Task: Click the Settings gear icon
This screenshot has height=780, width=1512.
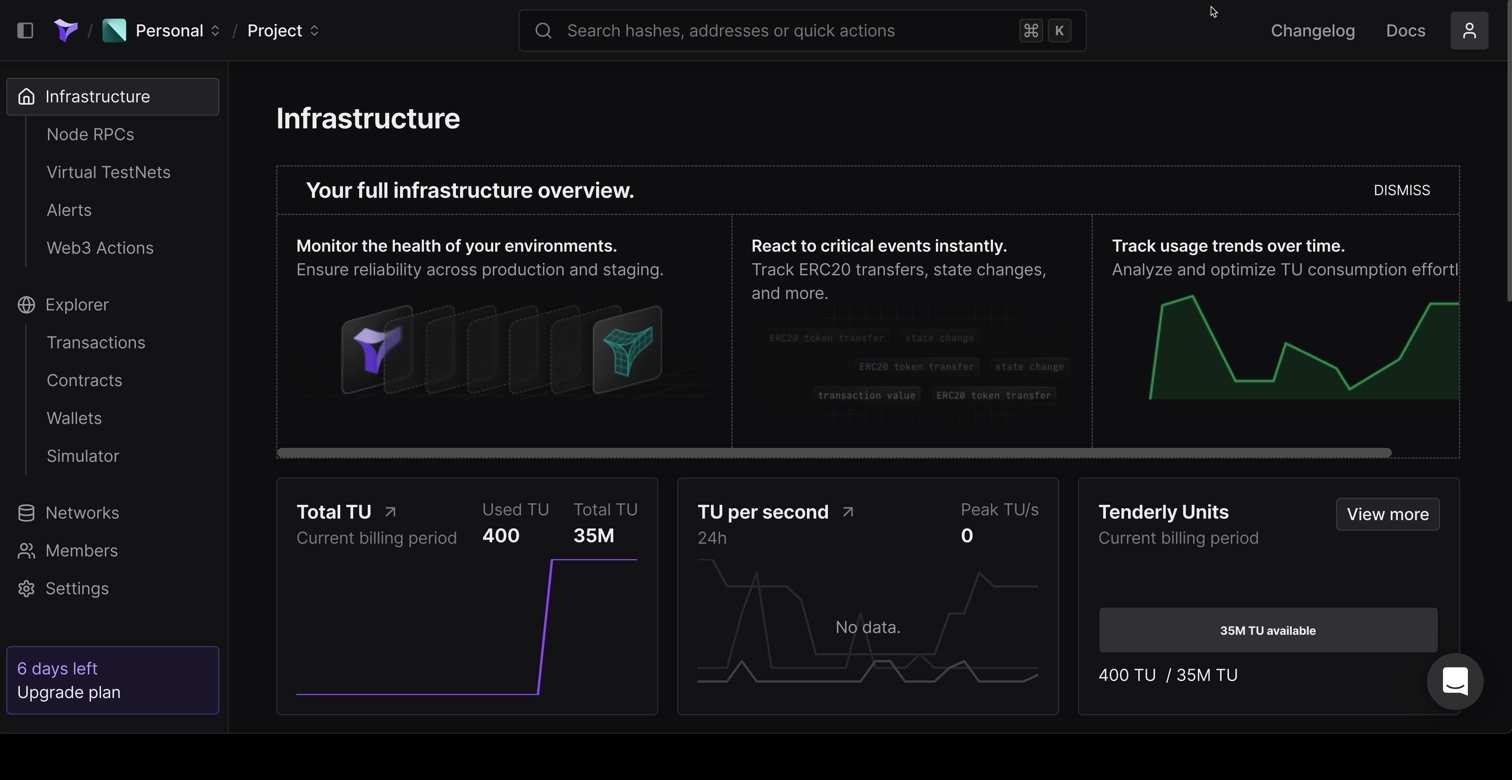Action: 26,589
